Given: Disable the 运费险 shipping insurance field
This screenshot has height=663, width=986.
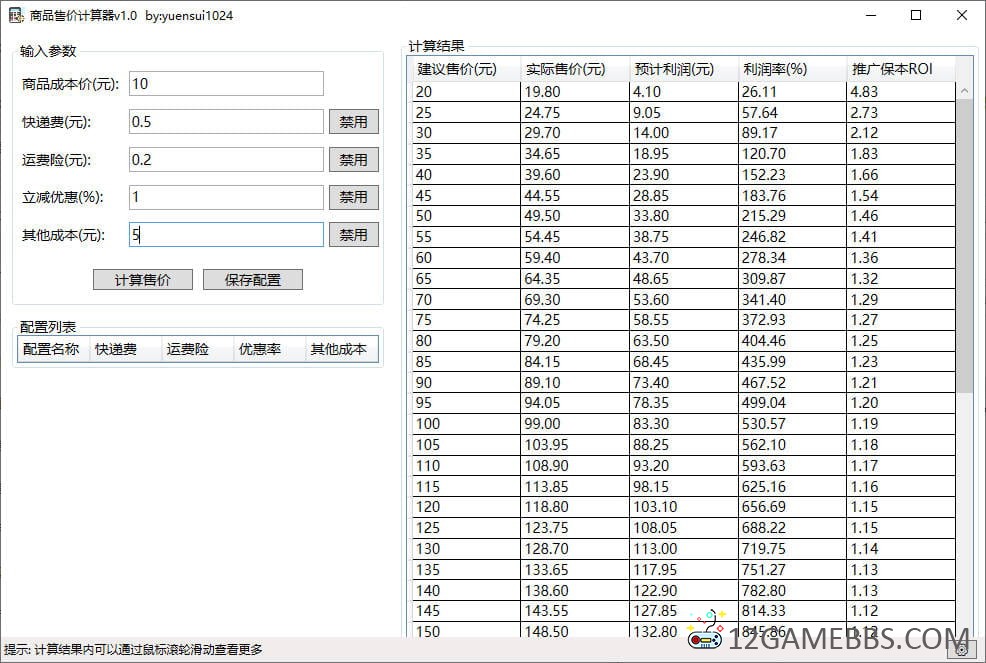Looking at the screenshot, I should [353, 160].
